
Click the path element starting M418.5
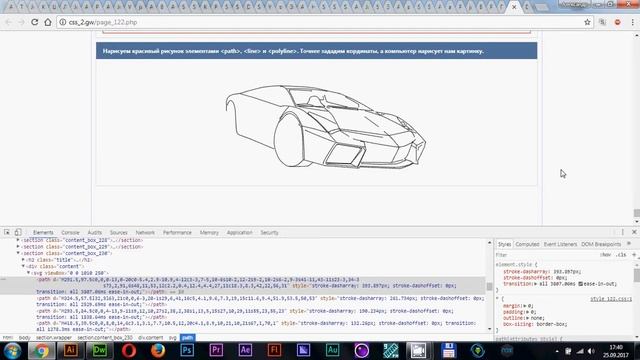coord(256,326)
